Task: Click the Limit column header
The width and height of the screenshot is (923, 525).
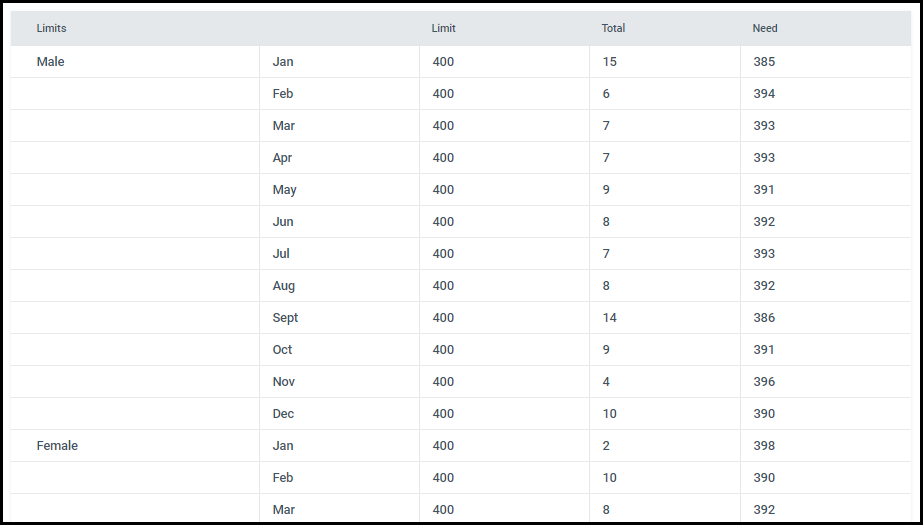Action: click(x=443, y=28)
